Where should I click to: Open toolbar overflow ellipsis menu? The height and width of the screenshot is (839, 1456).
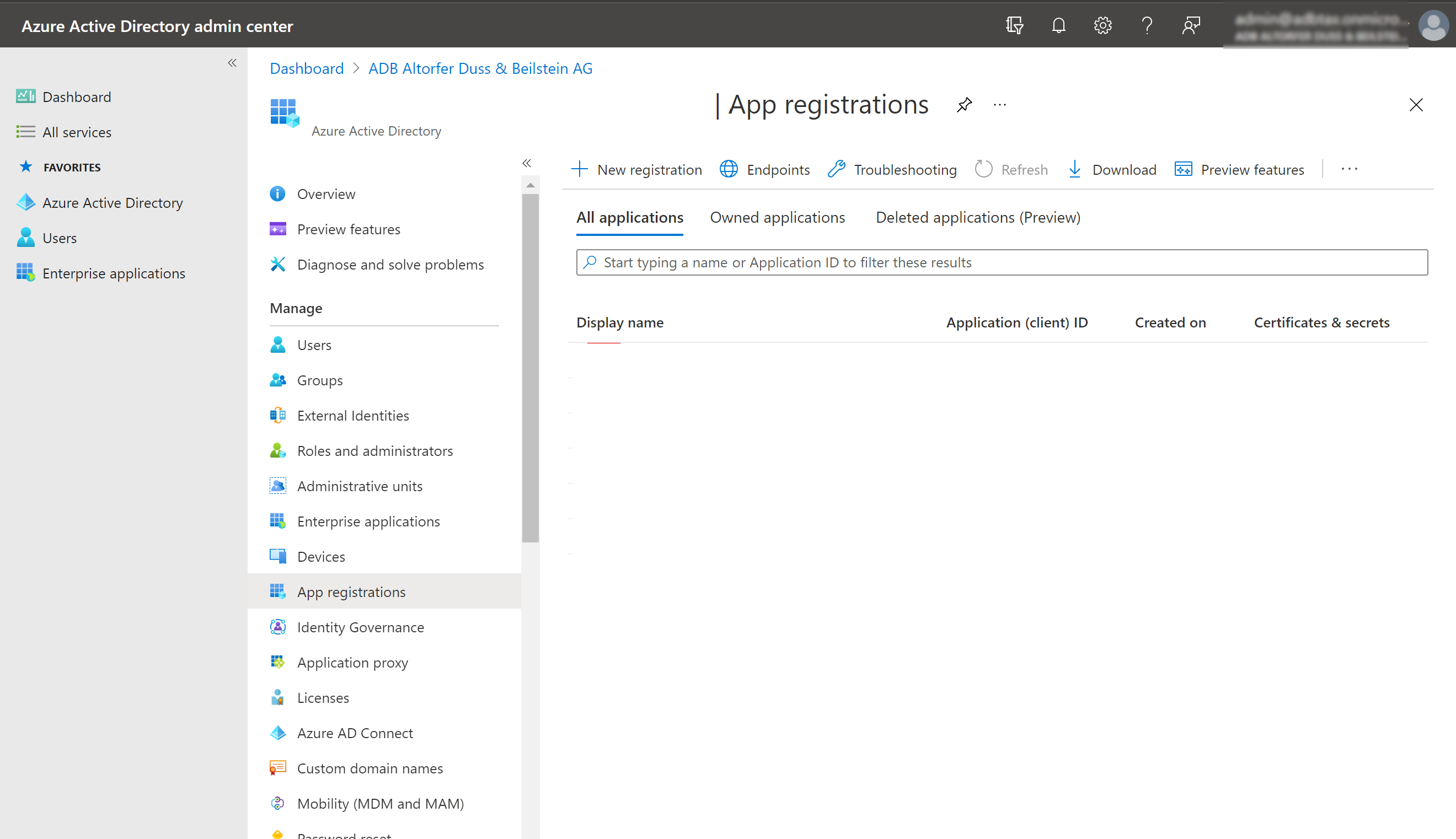(1349, 169)
